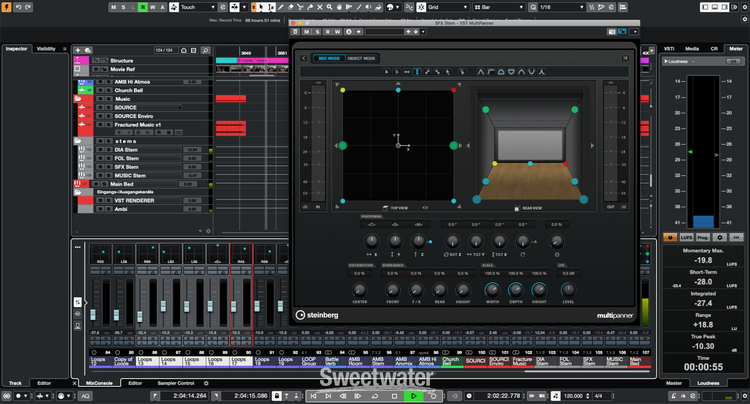The height and width of the screenshot is (404, 750).
Task: Click the Record button in transport
Action: (433, 396)
